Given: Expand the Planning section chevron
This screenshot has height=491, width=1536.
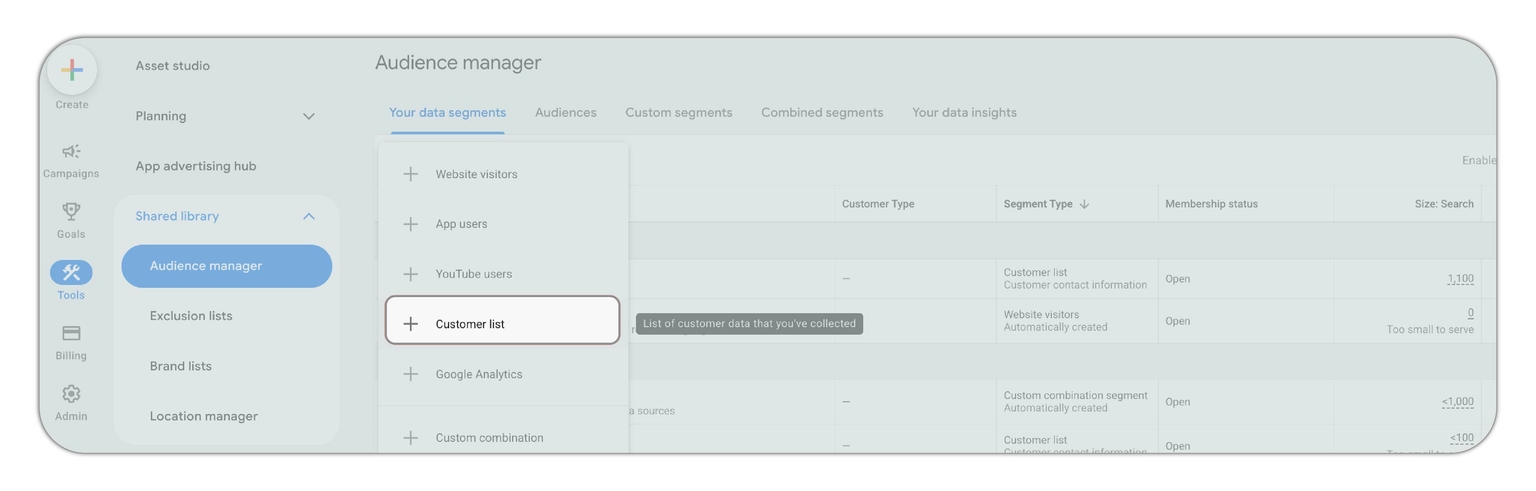Looking at the screenshot, I should (309, 116).
